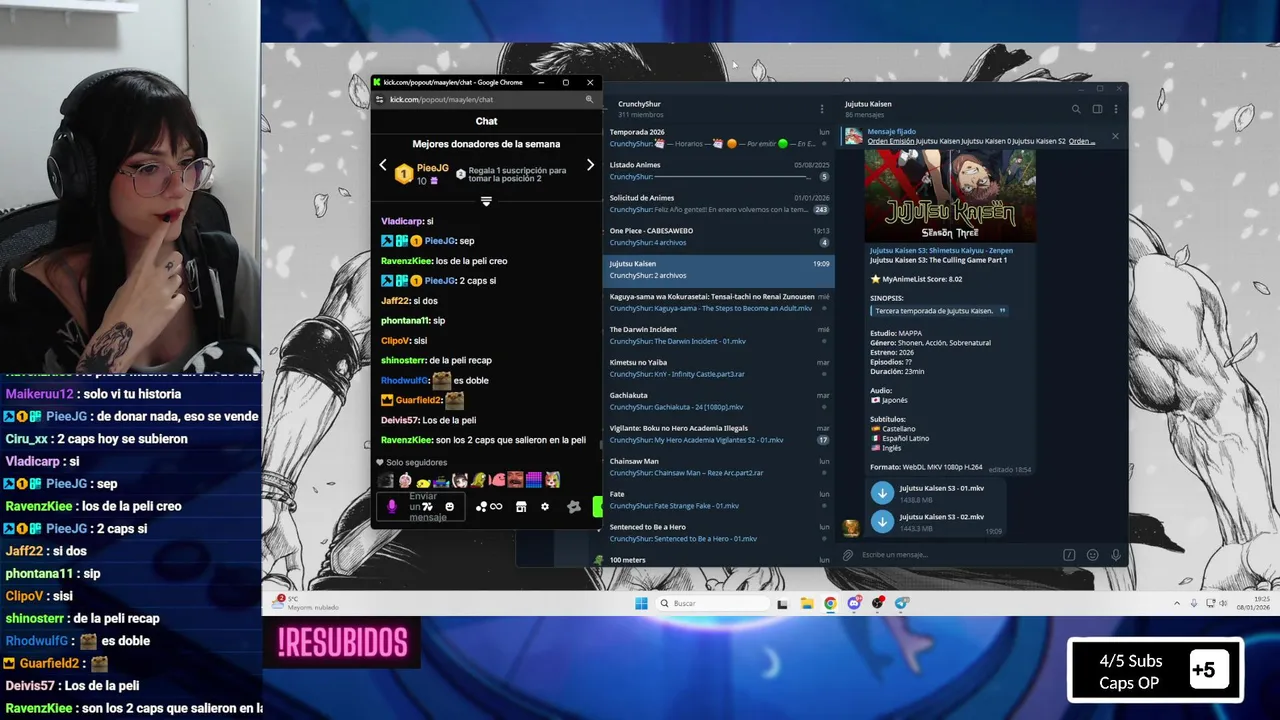Open Jujutsu Kaisen chat options menu
This screenshot has width=1280, height=720.
click(1116, 109)
